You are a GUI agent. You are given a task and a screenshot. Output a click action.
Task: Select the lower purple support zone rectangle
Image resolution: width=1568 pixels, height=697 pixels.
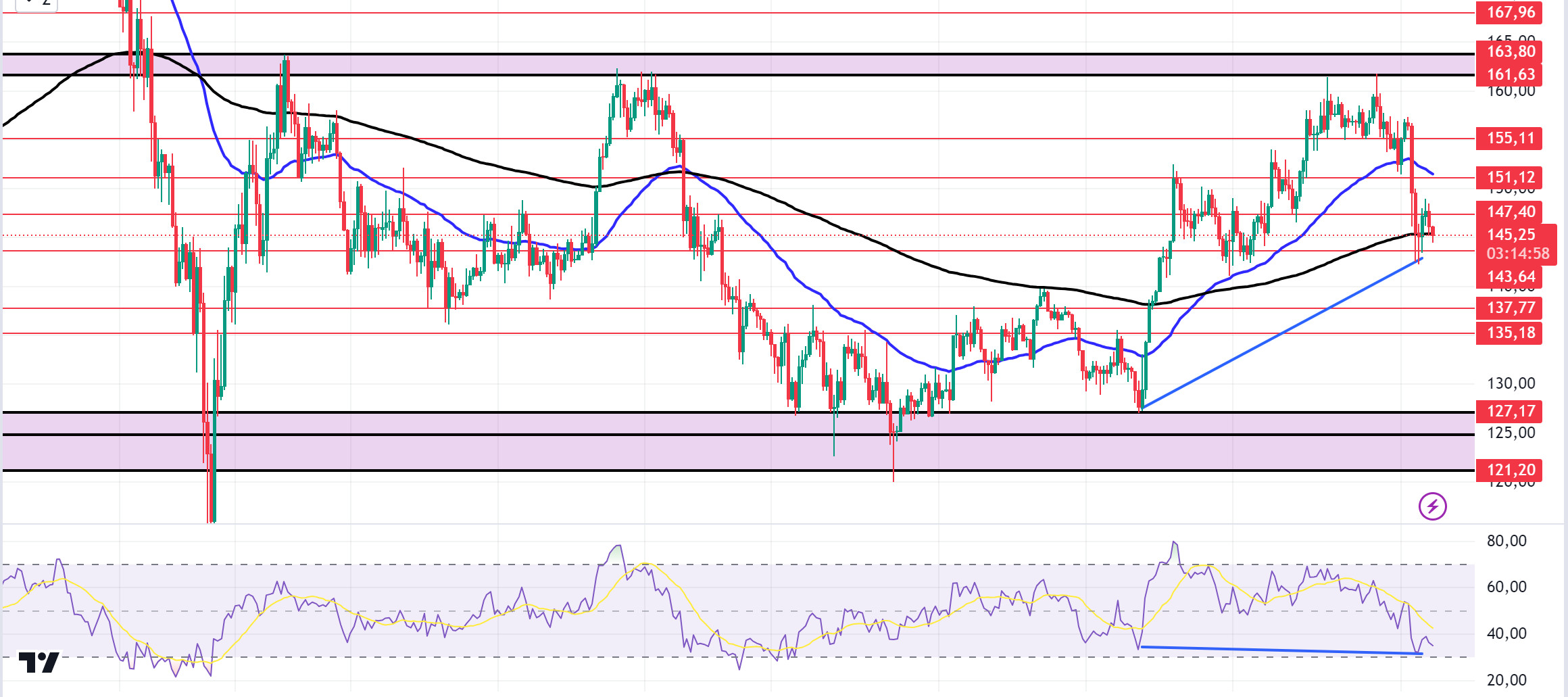[x=738, y=441]
